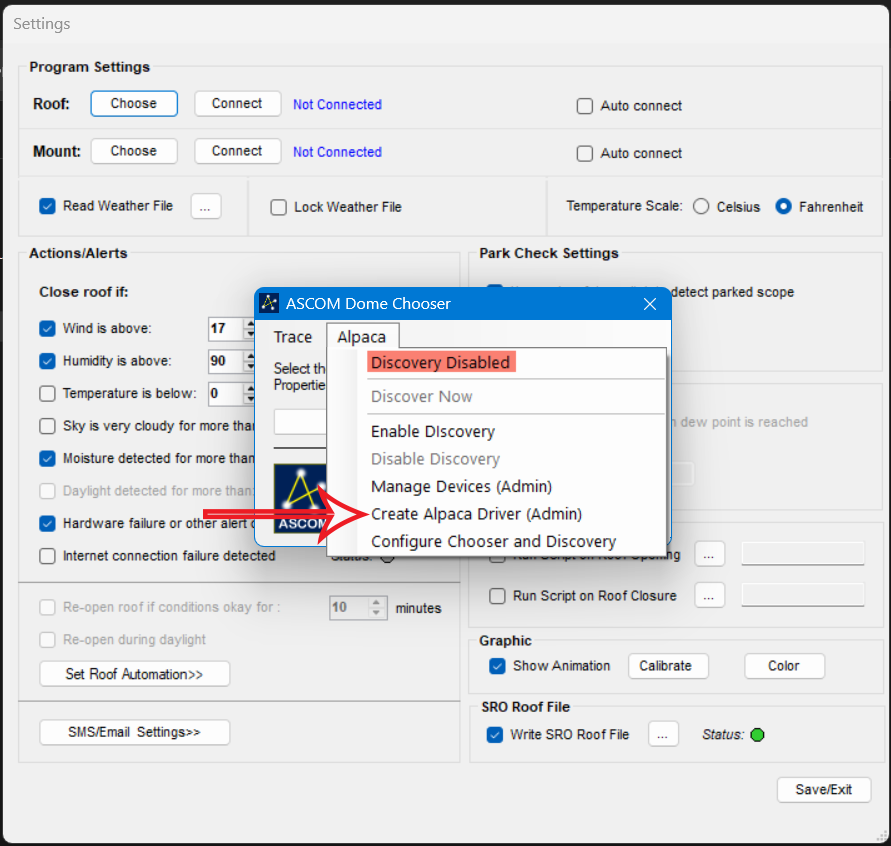Enable Lock Weather File option
The width and height of the screenshot is (891, 846).
278,207
